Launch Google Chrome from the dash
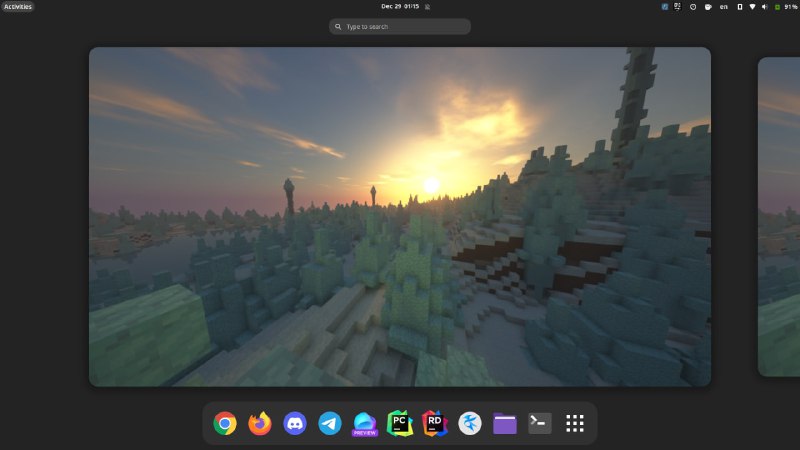800x450 pixels. [225, 423]
